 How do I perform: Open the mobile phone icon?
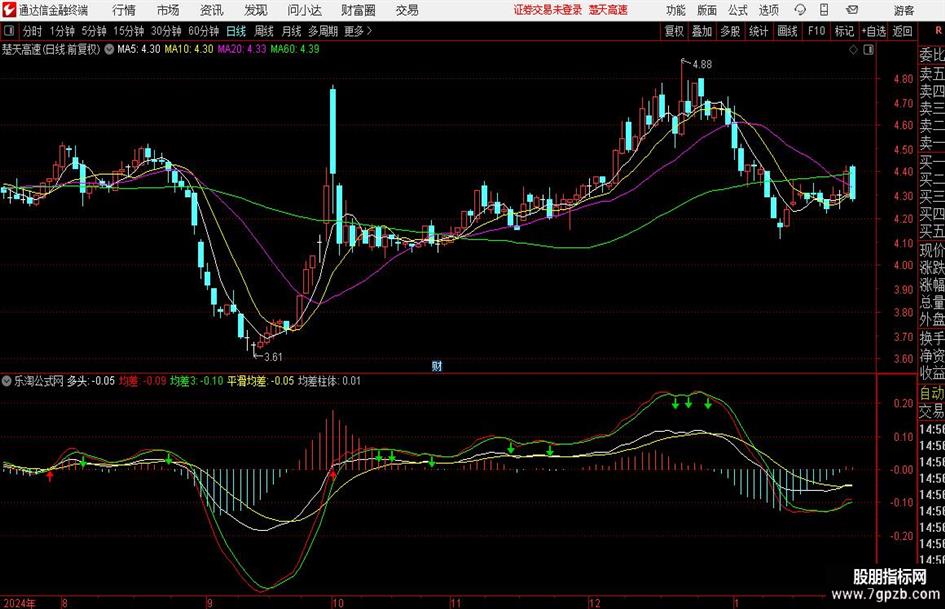point(824,10)
